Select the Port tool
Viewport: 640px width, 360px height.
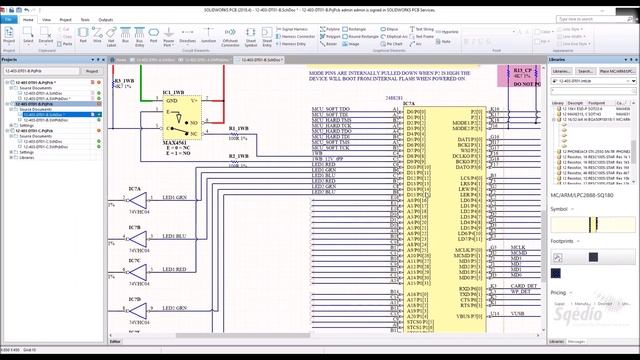pos(153,35)
